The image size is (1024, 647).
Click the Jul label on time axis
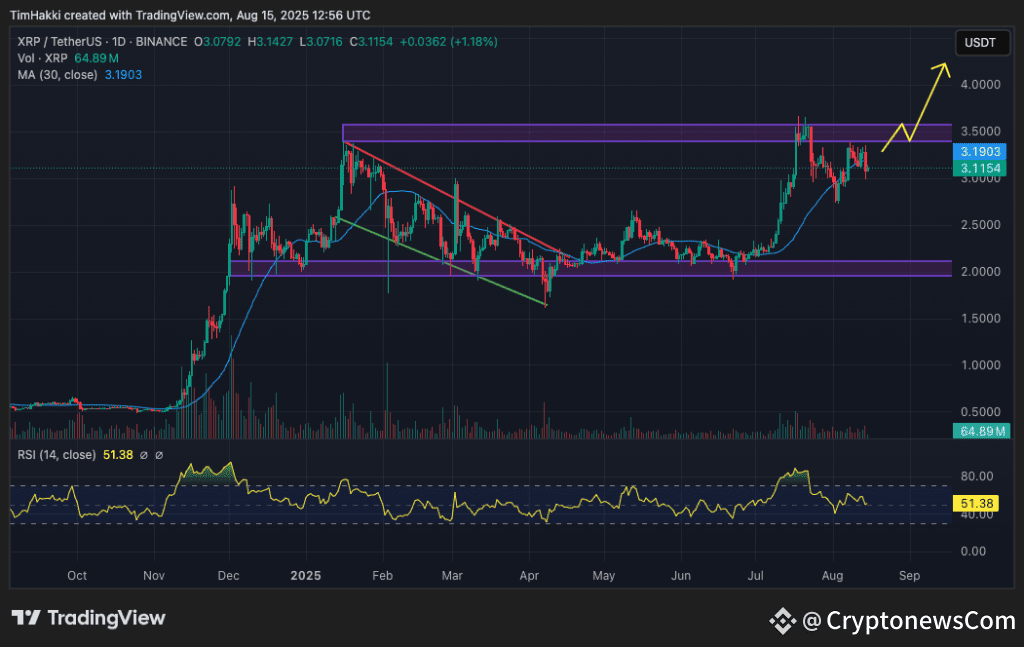click(756, 576)
